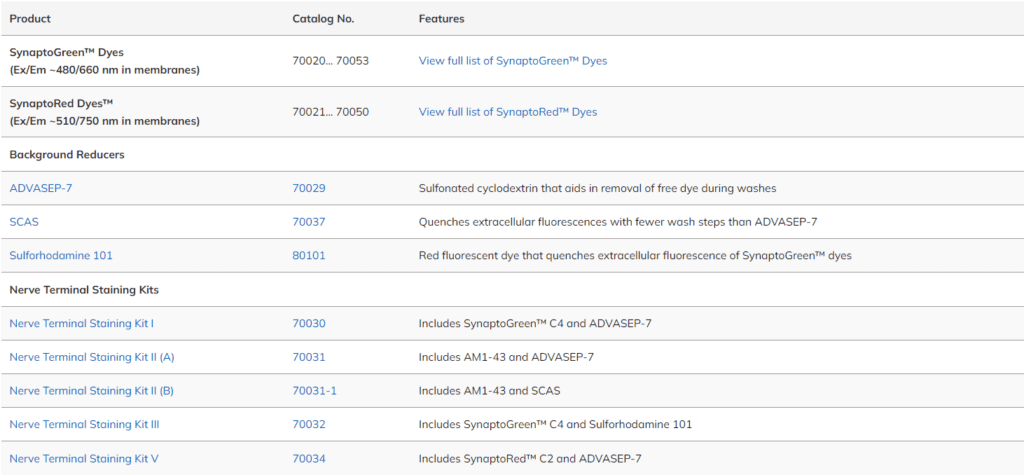The image size is (1024, 475).
Task: Open the SCAS product link
Action: [x=24, y=222]
